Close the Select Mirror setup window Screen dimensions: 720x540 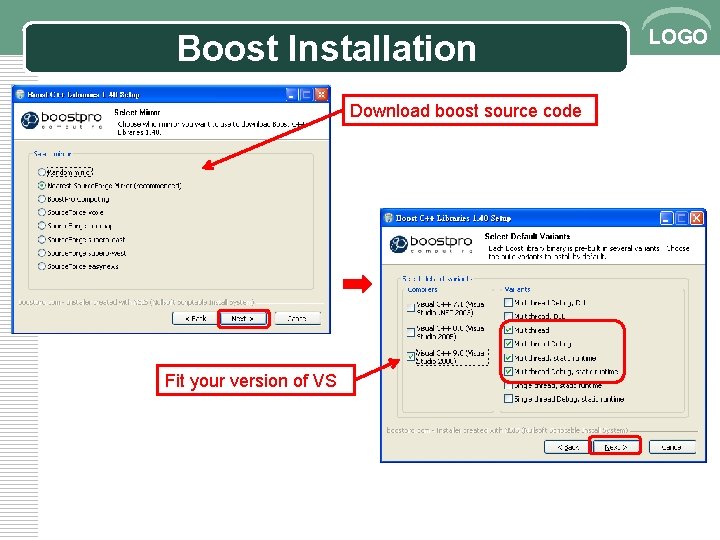pos(322,95)
